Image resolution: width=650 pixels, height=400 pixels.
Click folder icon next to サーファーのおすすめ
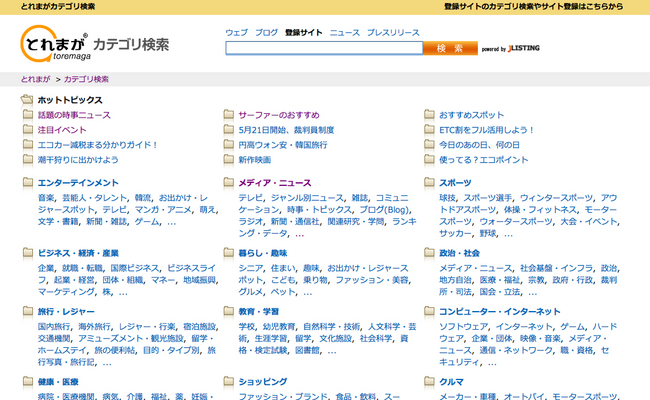228,114
